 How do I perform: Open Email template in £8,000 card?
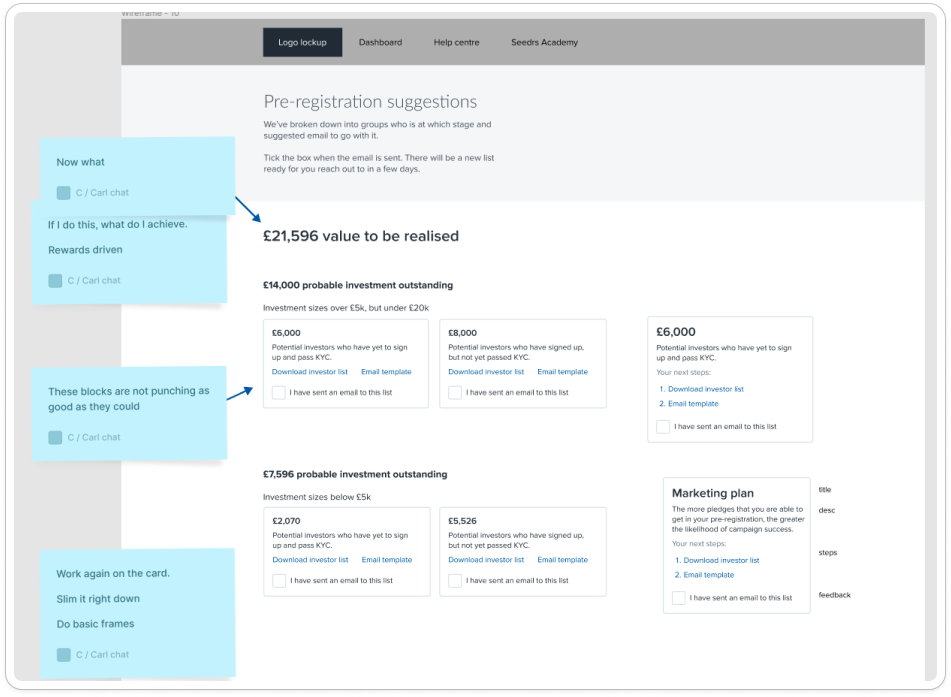point(562,372)
